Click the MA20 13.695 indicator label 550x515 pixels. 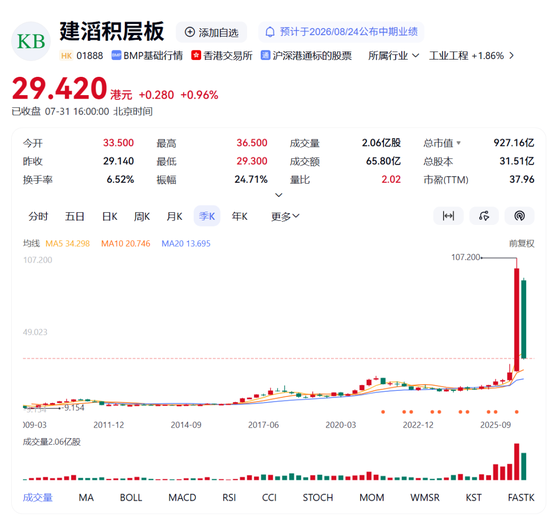coord(186,243)
